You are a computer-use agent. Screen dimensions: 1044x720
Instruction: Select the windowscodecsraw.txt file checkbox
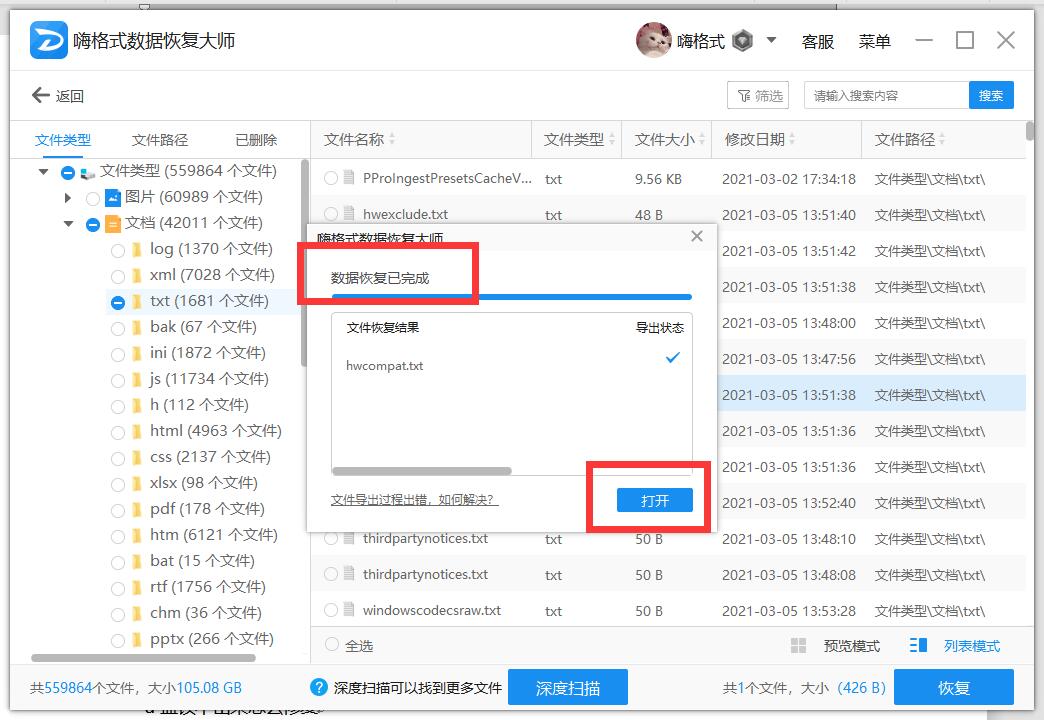coord(331,609)
